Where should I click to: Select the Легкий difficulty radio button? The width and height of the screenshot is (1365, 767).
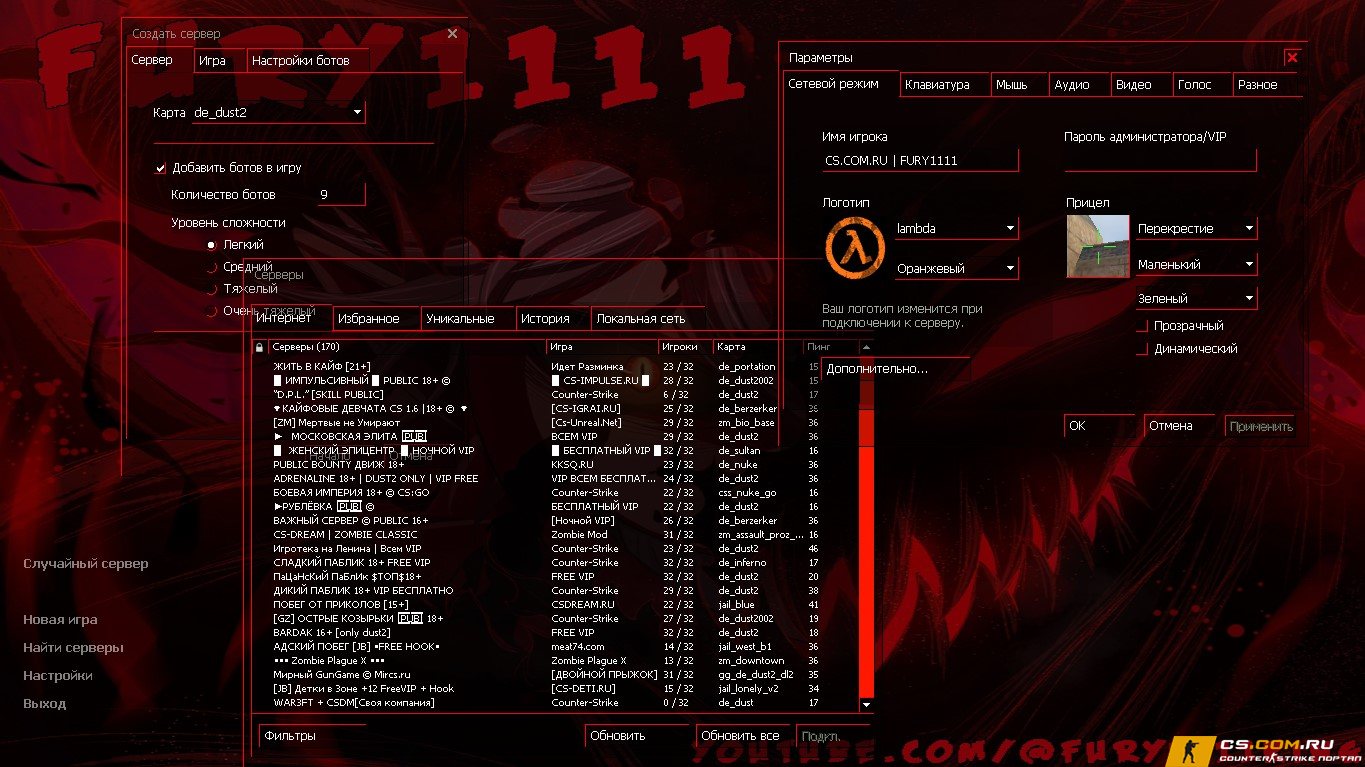[211, 245]
